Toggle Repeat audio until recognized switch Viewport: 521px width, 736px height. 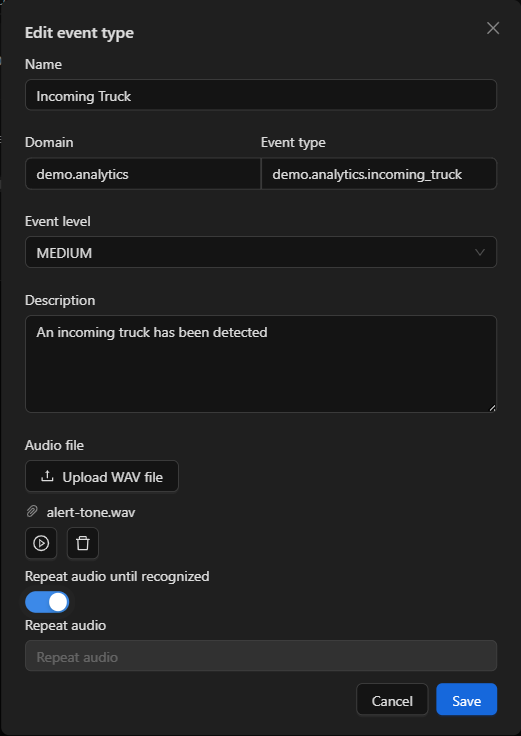coord(47,602)
